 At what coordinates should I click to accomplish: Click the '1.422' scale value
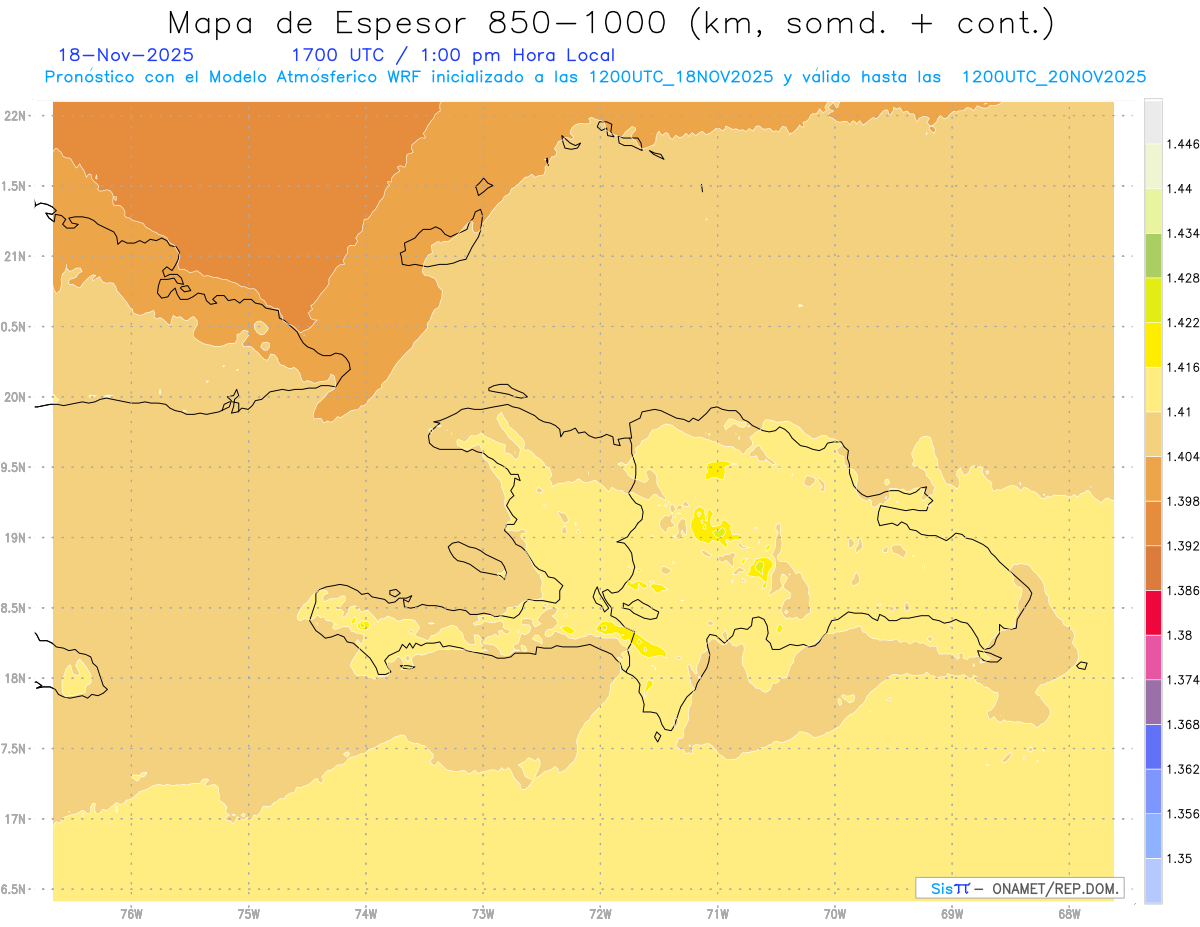pyautogui.click(x=1182, y=323)
